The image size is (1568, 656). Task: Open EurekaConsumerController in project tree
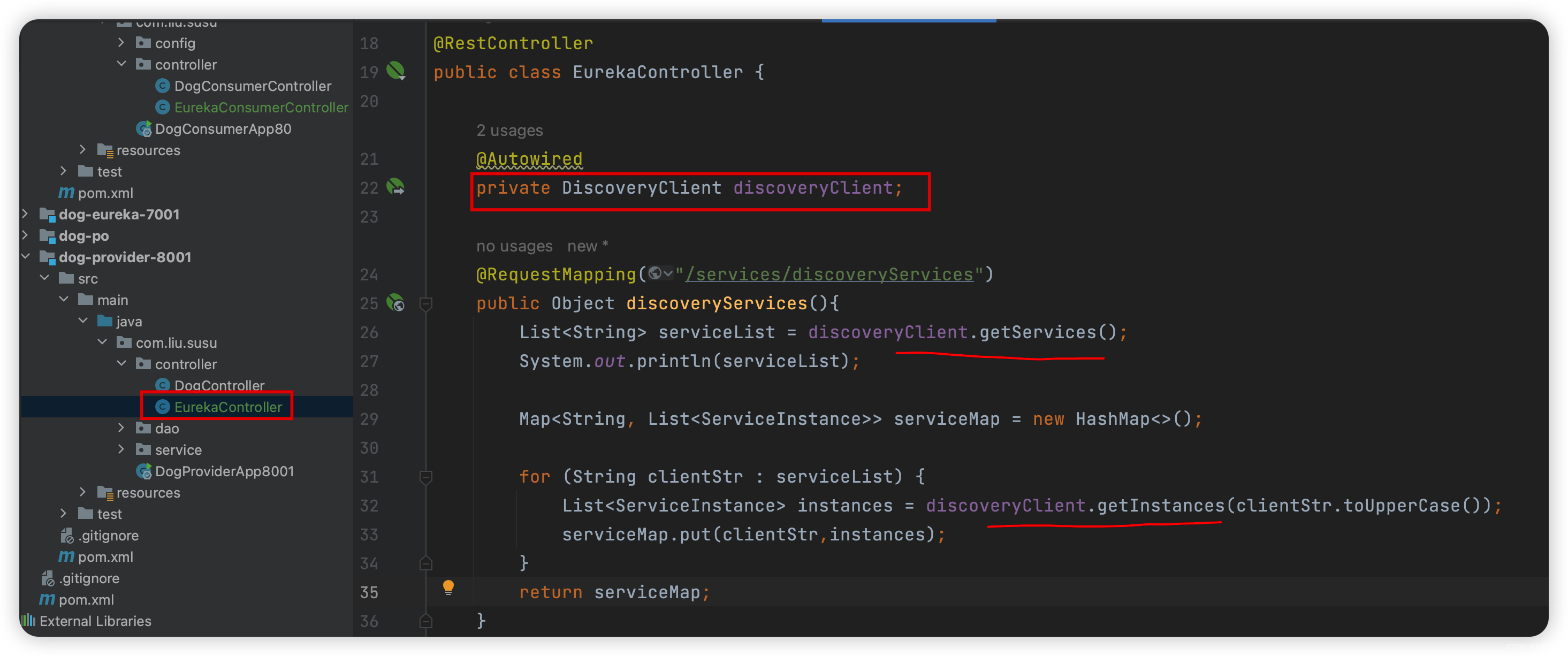(261, 107)
